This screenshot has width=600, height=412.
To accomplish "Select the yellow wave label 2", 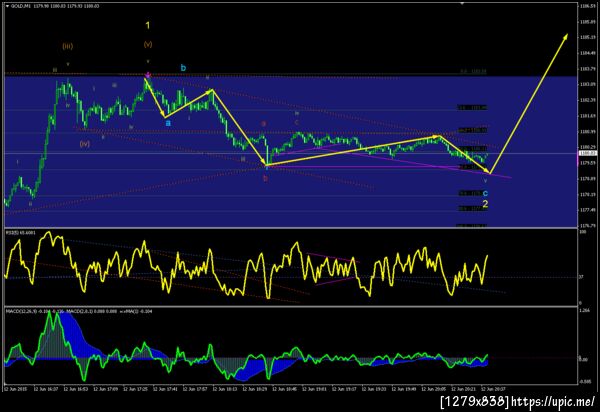I will tap(485, 204).
